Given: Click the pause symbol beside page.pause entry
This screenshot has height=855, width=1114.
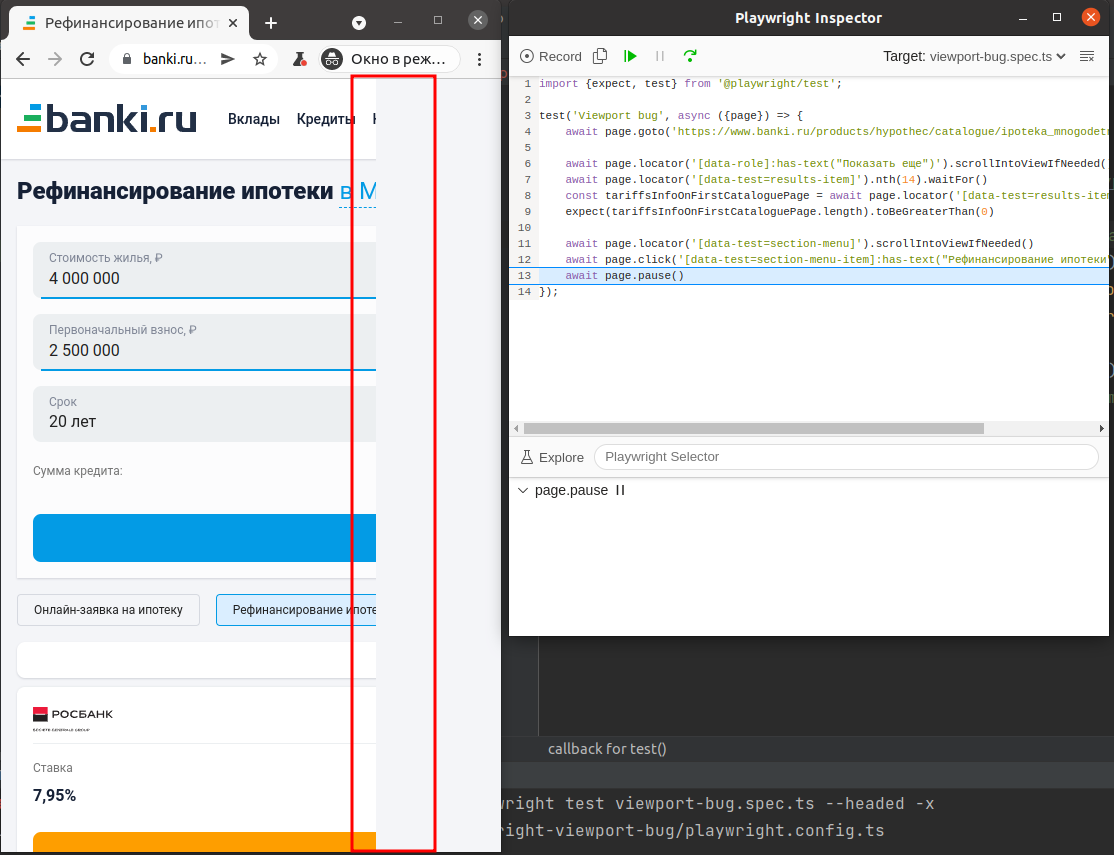Looking at the screenshot, I should pos(619,490).
